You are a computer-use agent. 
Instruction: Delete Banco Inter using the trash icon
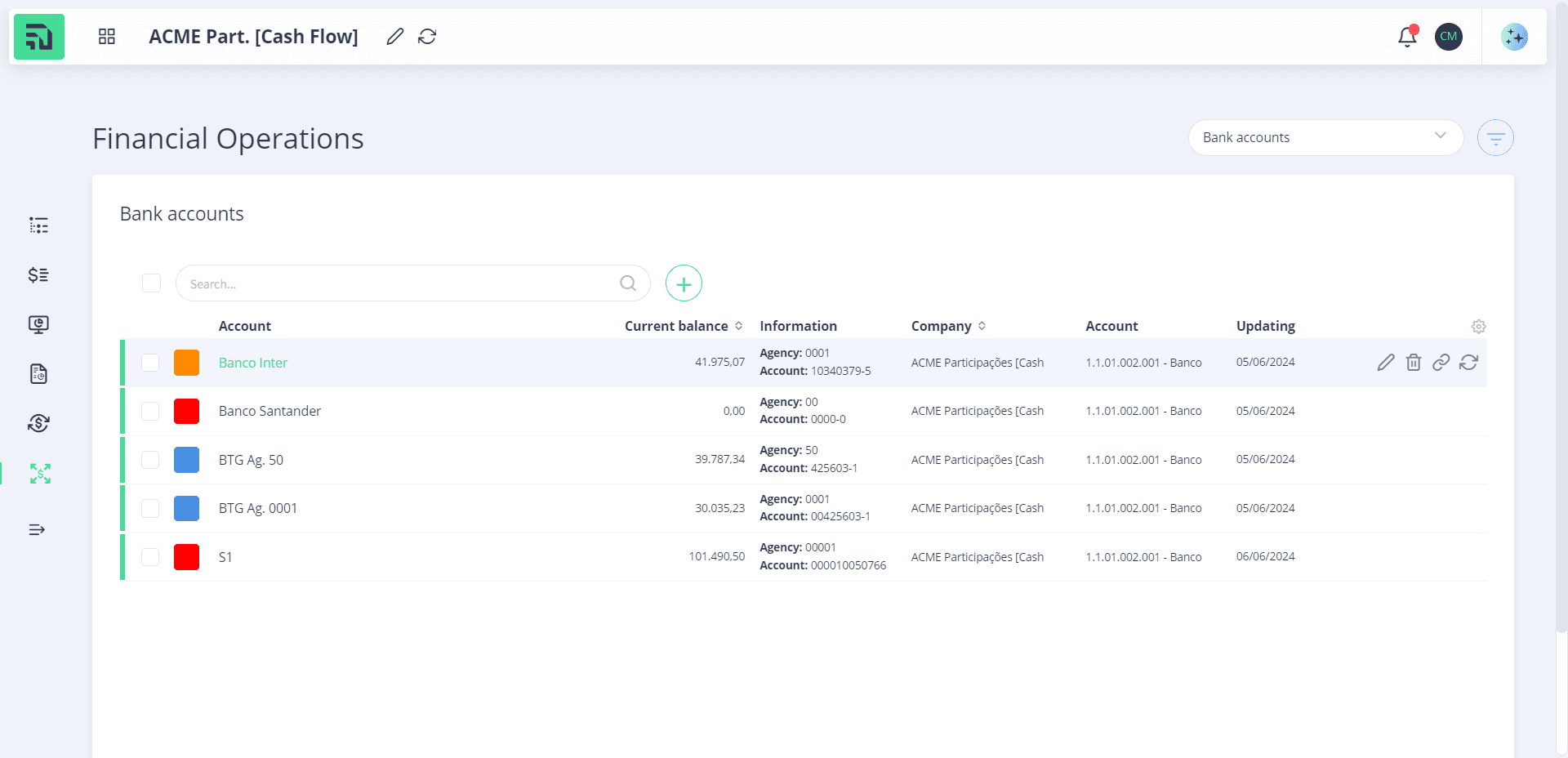tap(1414, 363)
